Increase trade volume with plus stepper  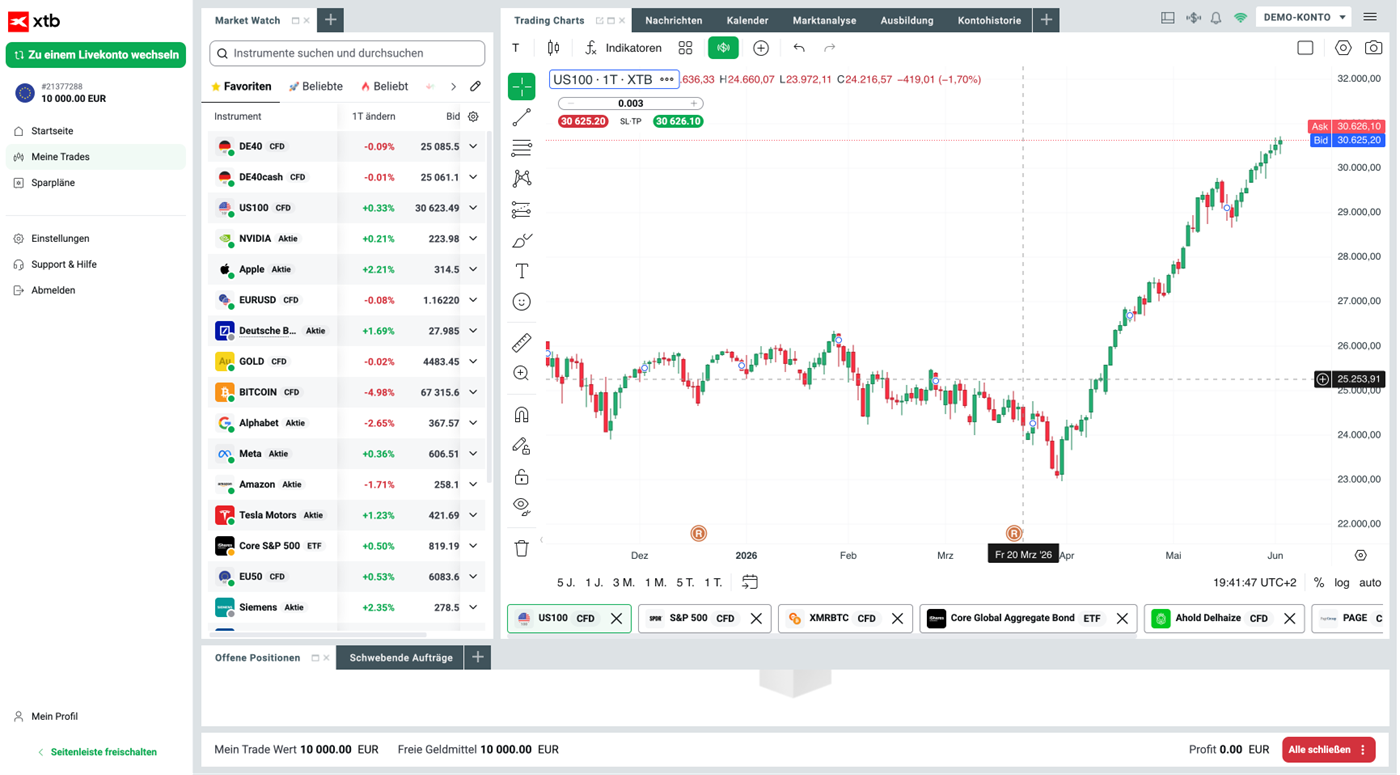(x=693, y=103)
